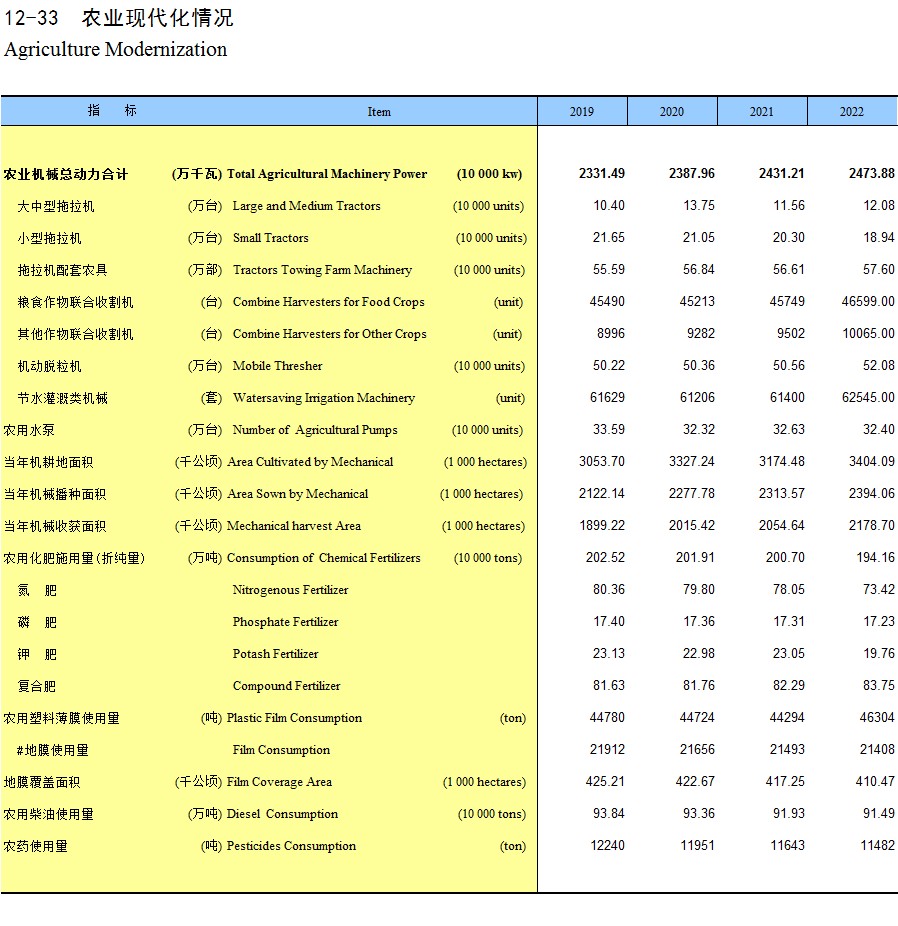Click 'Total Agricultural Machinery Power' label
Screen dimensions: 898x926
tap(327, 174)
